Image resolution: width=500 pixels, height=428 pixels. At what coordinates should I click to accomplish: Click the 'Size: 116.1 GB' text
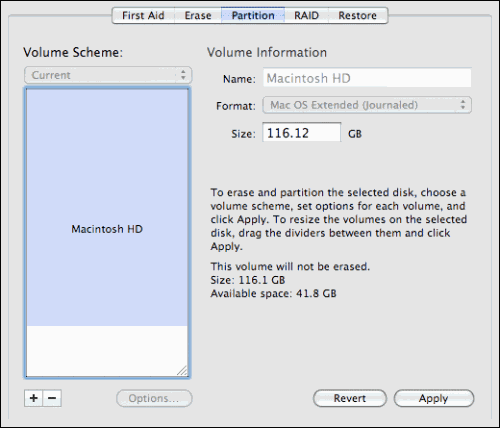pyautogui.click(x=248, y=280)
